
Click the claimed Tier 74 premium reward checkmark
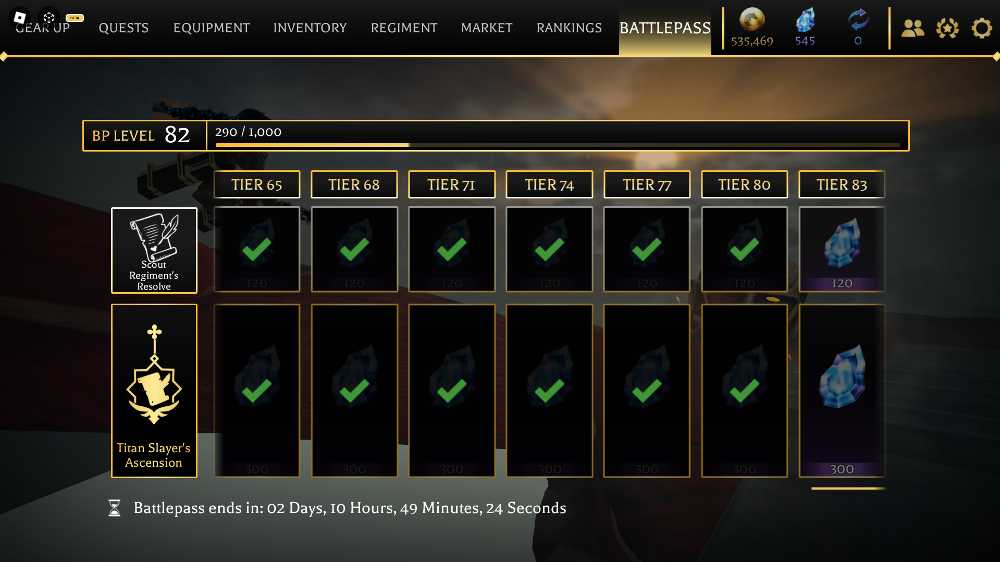point(549,390)
